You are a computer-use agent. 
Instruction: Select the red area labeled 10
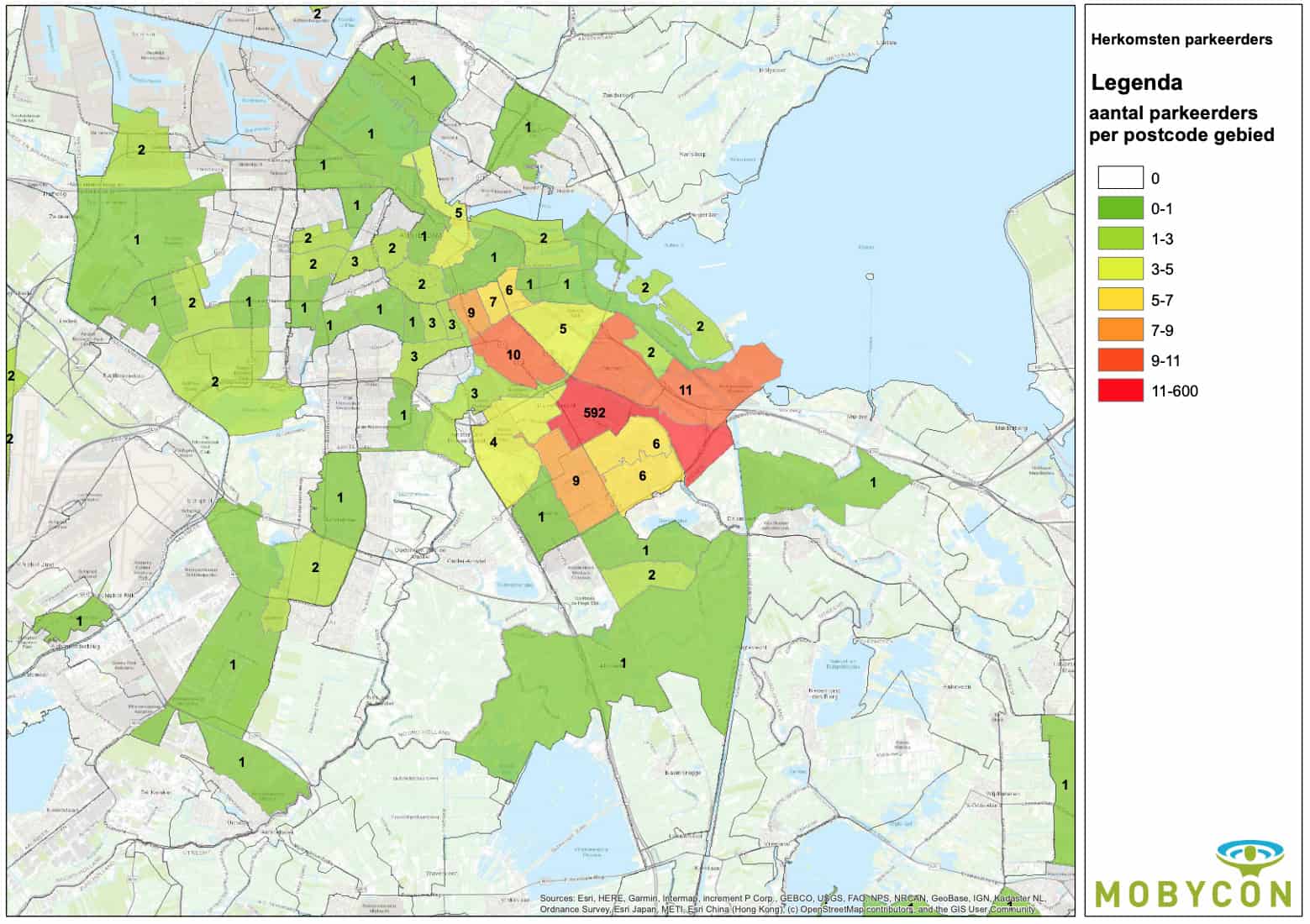click(x=513, y=354)
